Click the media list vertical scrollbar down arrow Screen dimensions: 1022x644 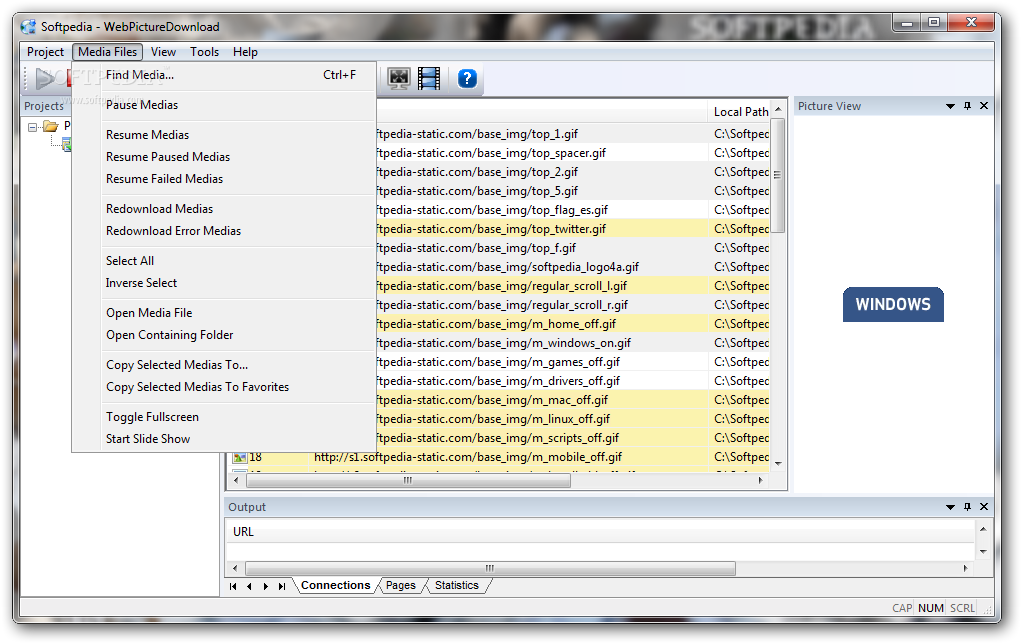(x=778, y=463)
